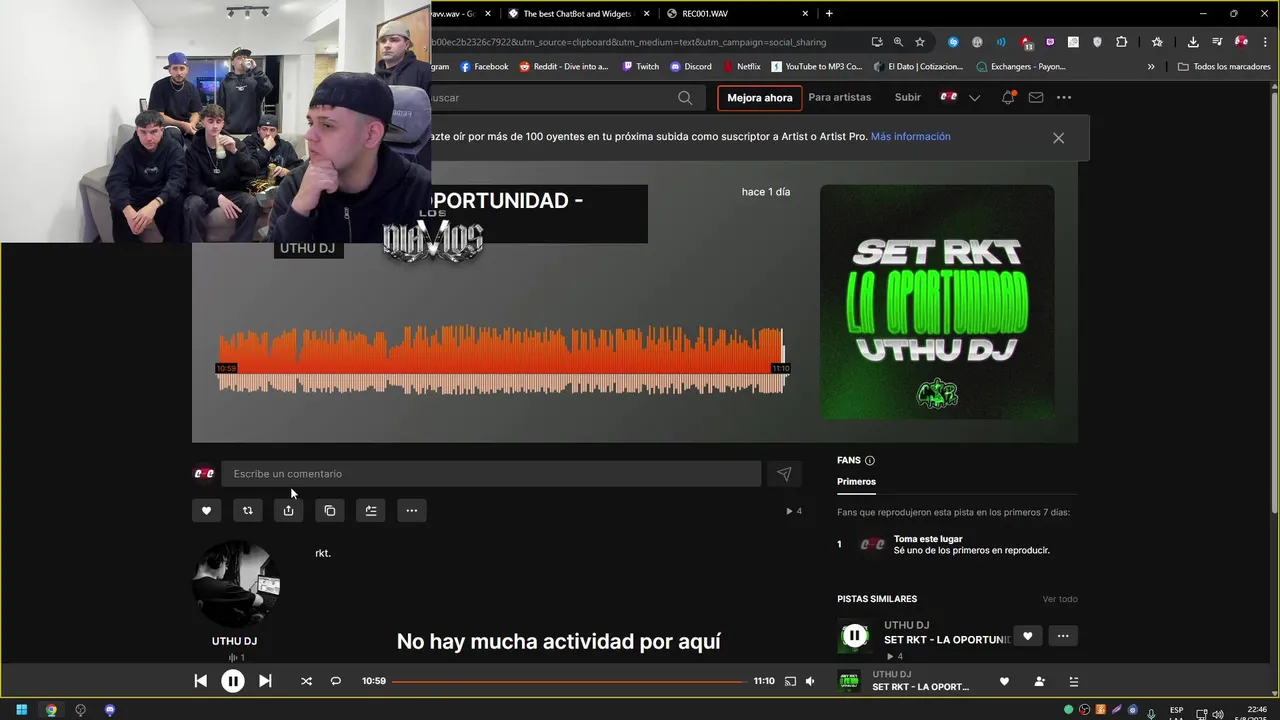Expand hidden bookmarks chevron
This screenshot has width=1280, height=720.
[x=1151, y=67]
